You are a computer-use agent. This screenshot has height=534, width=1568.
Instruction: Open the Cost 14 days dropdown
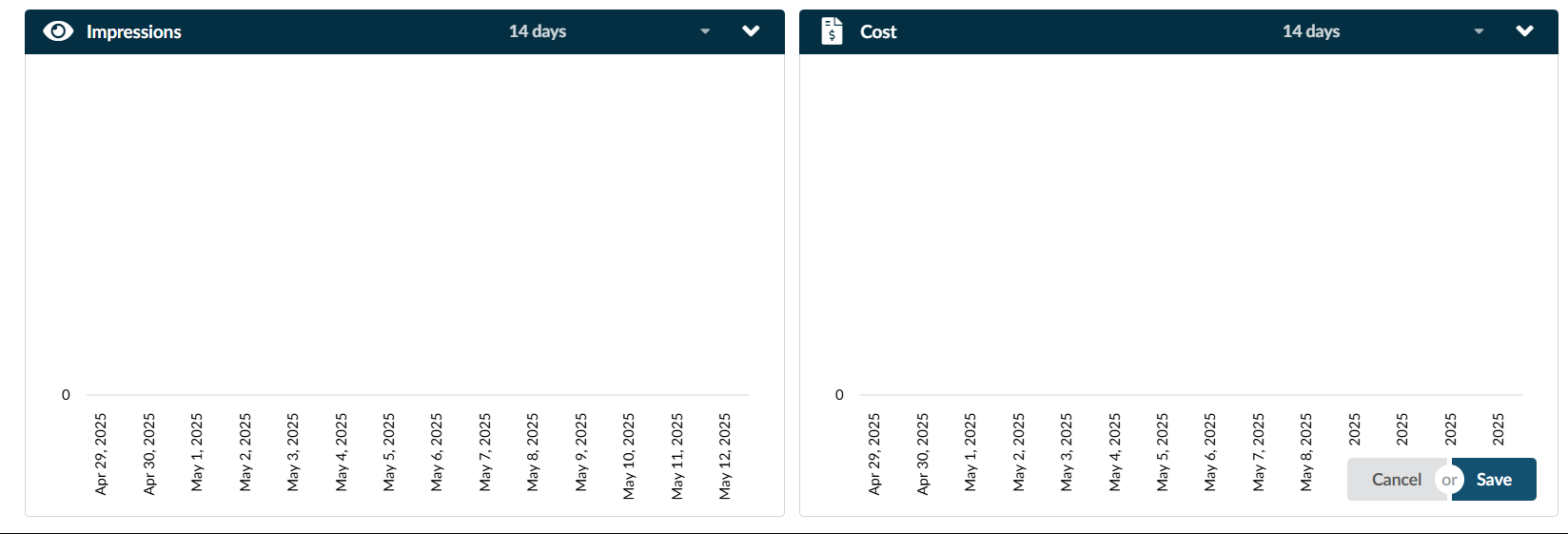click(x=1383, y=31)
